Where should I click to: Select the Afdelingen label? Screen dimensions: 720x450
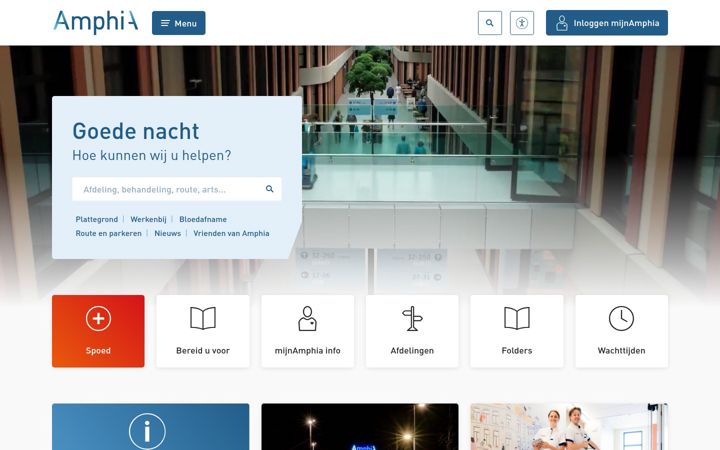tap(412, 350)
